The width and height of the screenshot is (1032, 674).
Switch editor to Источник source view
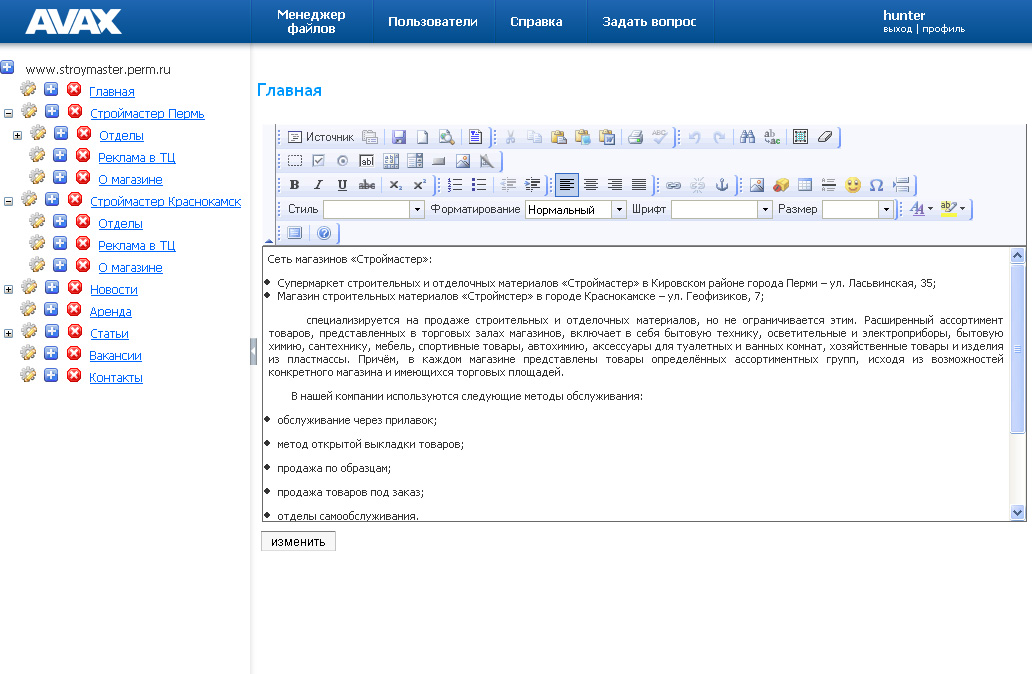(321, 137)
